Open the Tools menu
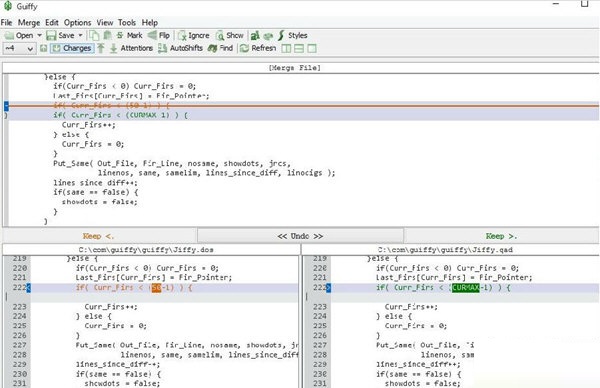The width and height of the screenshot is (600, 388). (127, 23)
